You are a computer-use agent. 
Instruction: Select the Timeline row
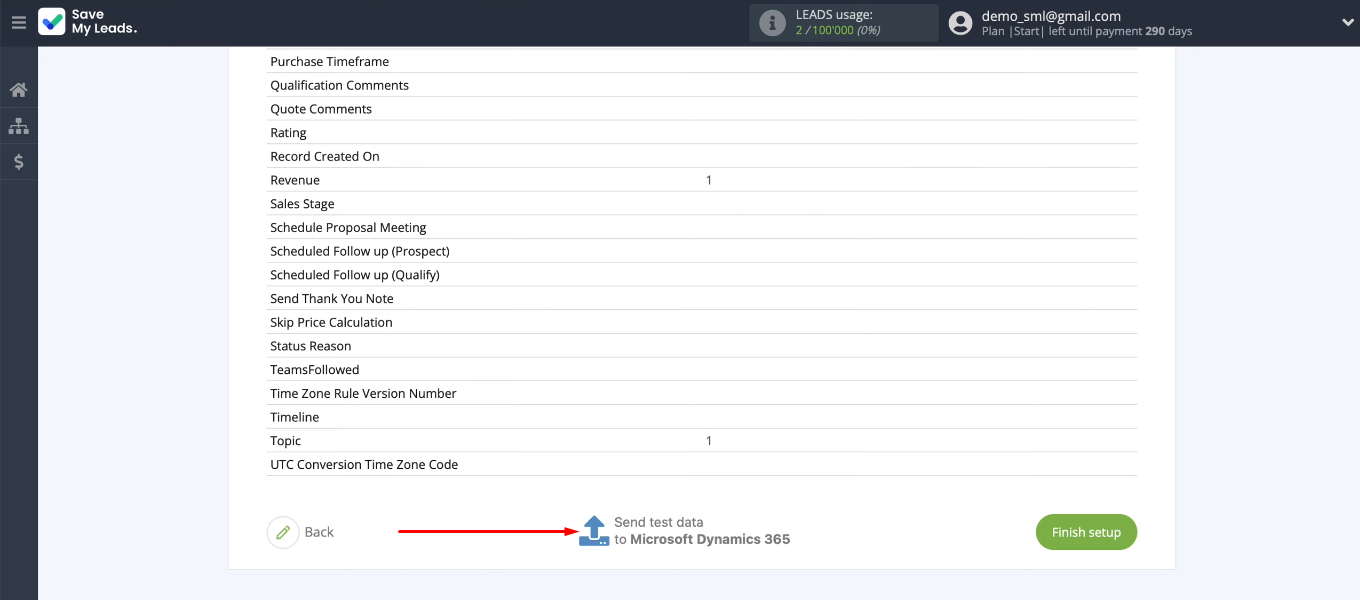(701, 417)
